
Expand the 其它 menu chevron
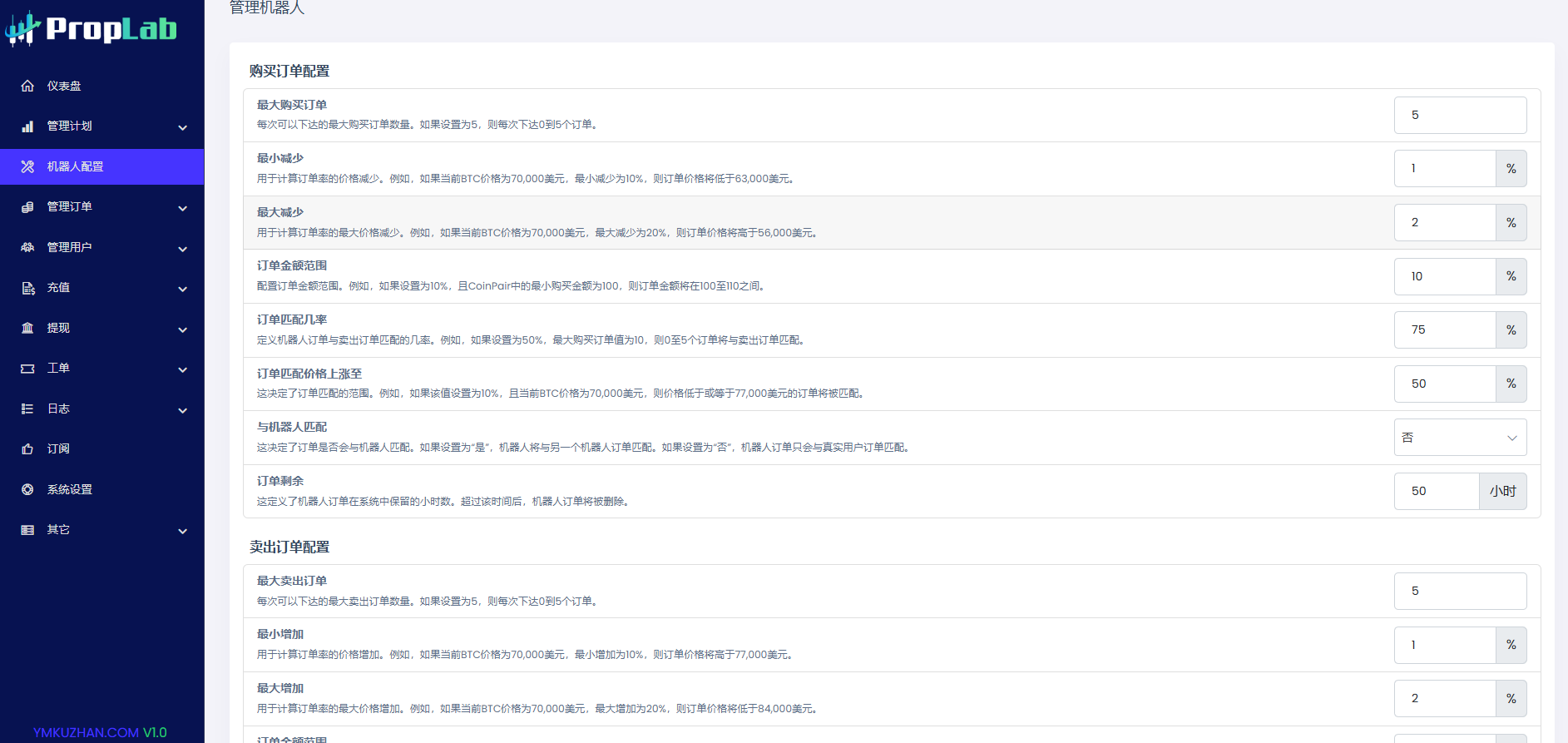pos(182,531)
